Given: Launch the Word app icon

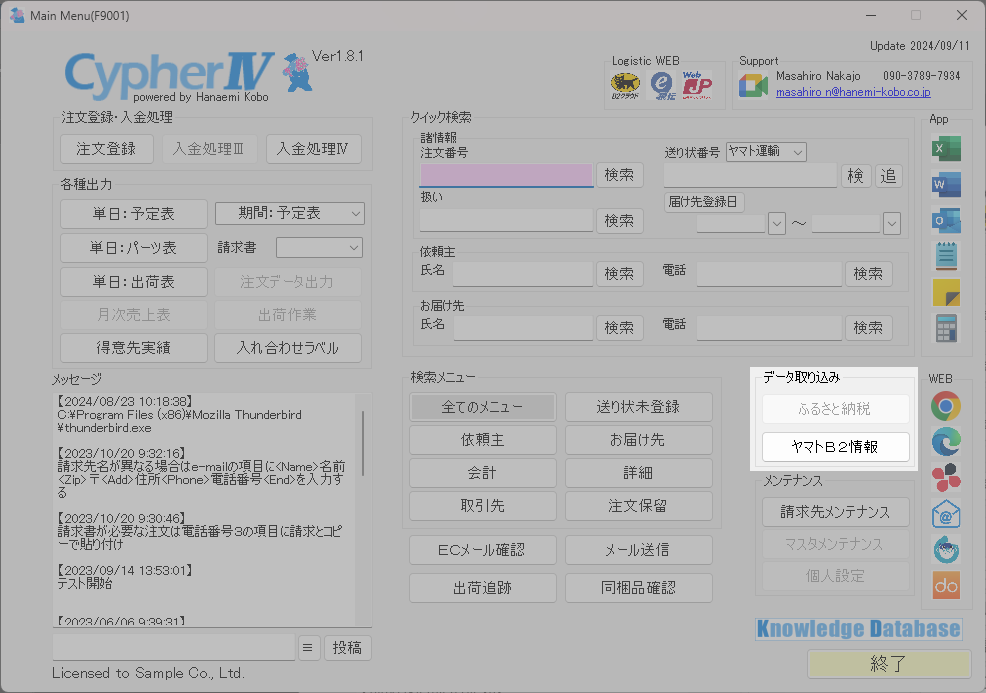Looking at the screenshot, I should pyautogui.click(x=946, y=185).
